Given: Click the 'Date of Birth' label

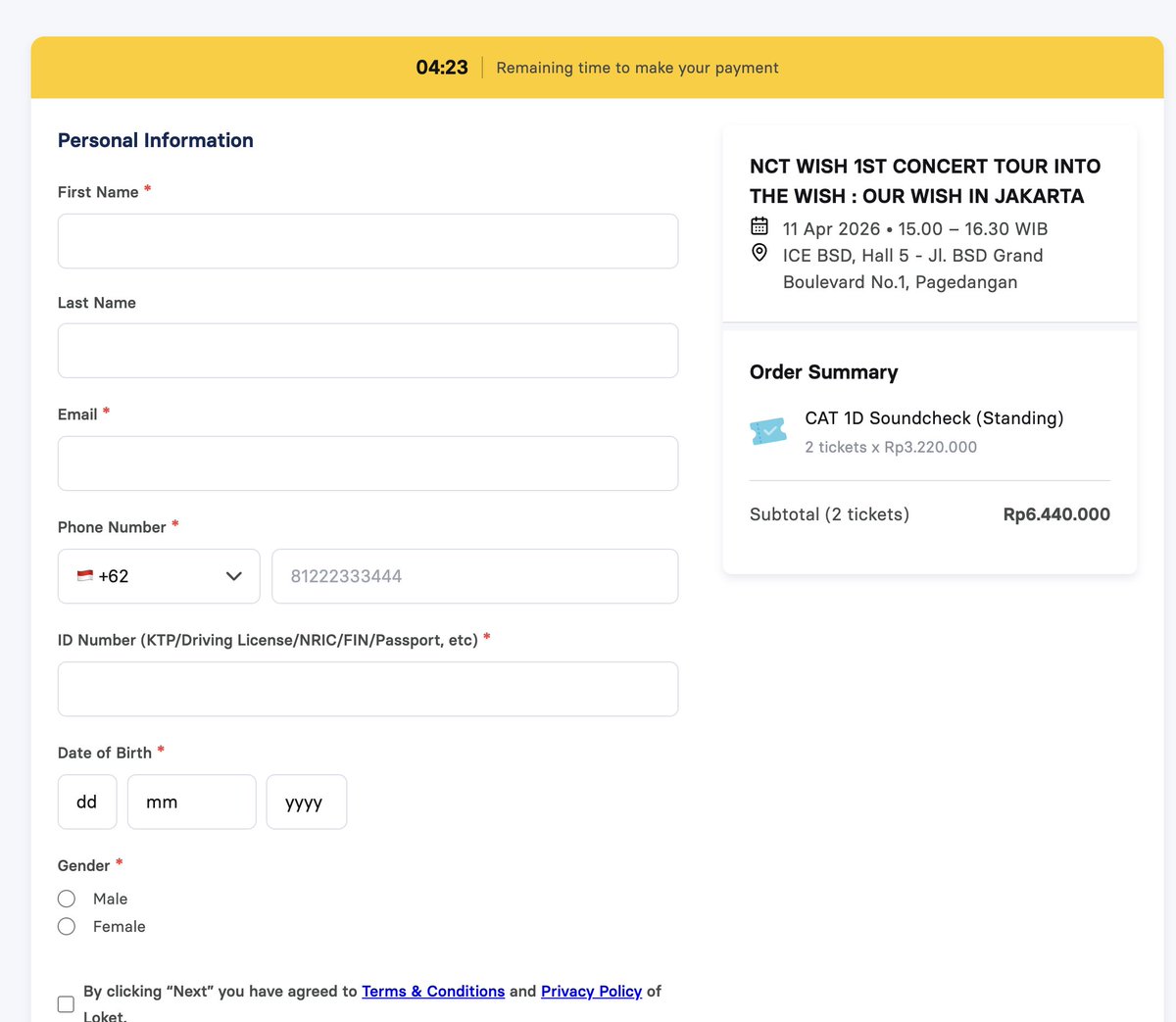Looking at the screenshot, I should point(105,753).
